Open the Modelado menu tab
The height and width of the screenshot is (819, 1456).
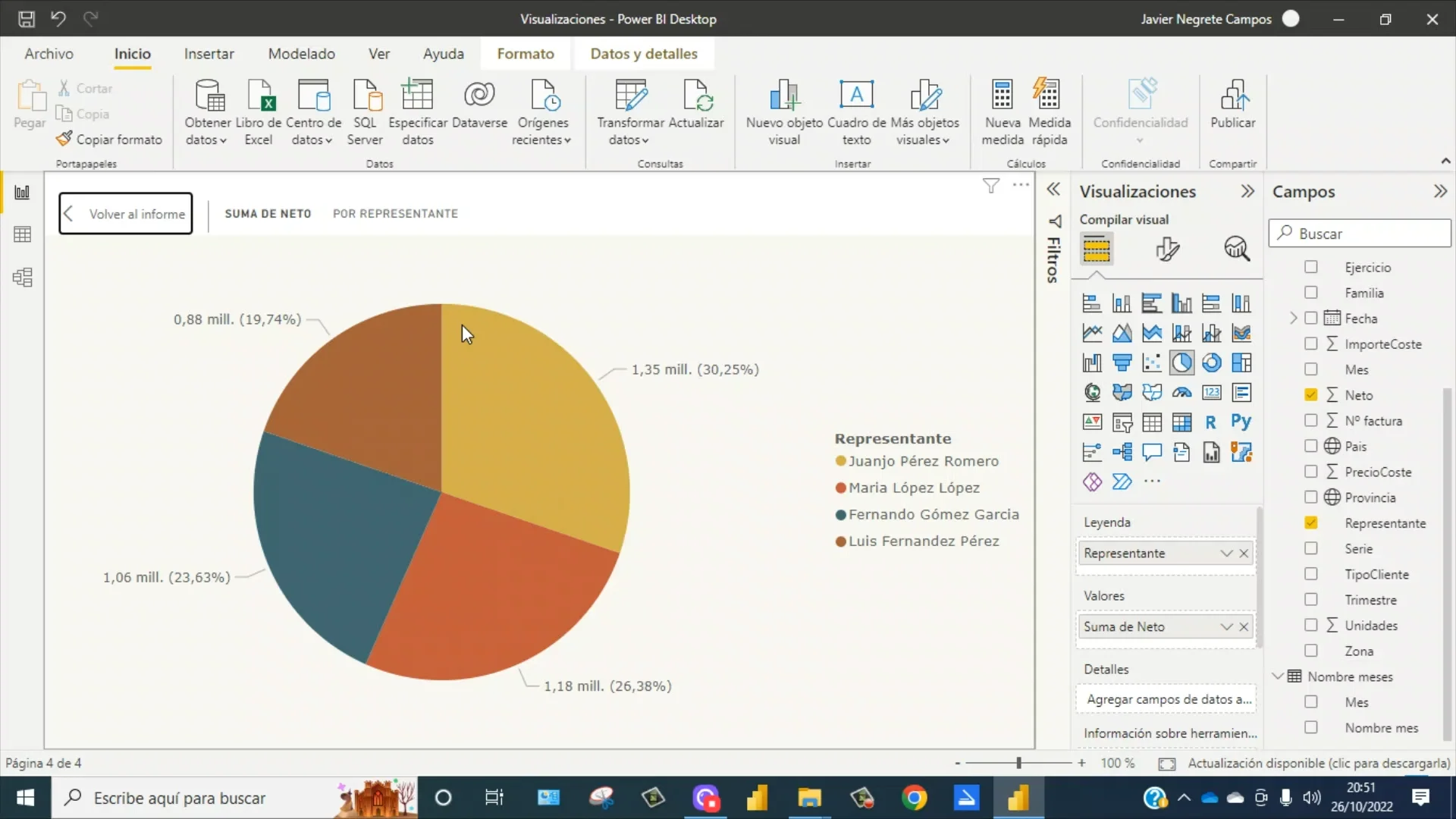click(301, 53)
